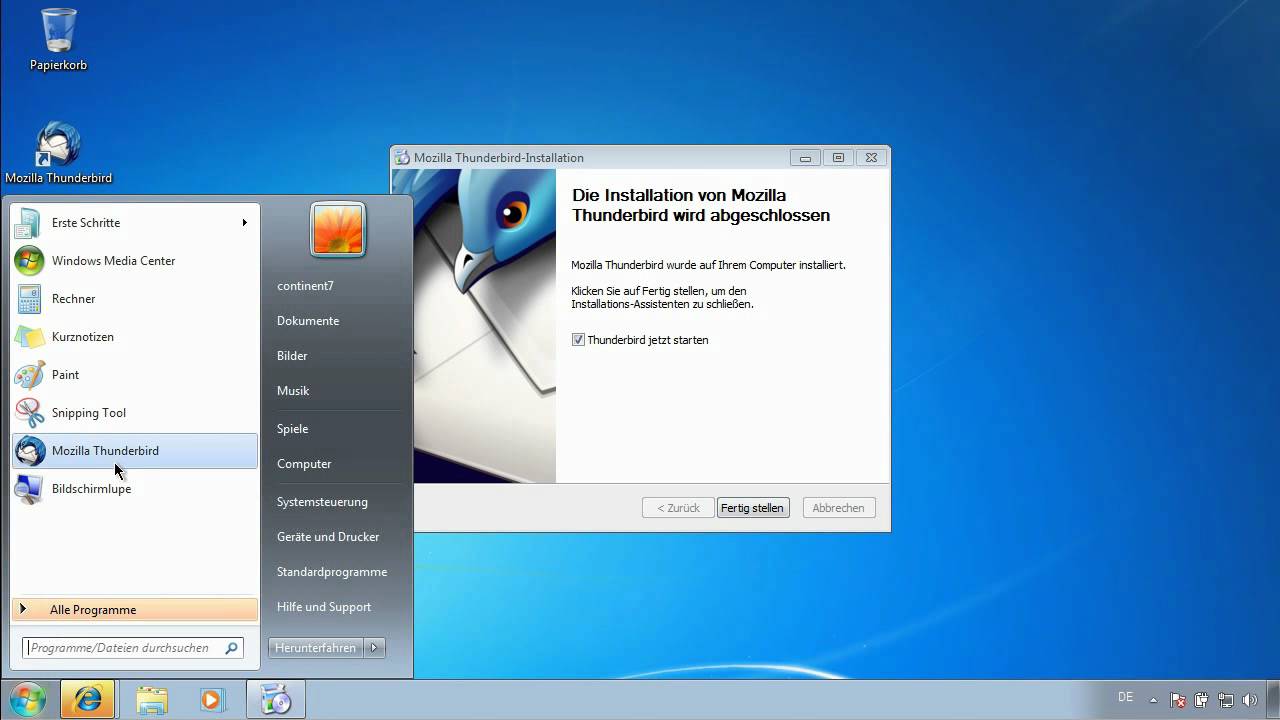The height and width of the screenshot is (720, 1280).
Task: Open the network tray icon
Action: [x=1225, y=700]
